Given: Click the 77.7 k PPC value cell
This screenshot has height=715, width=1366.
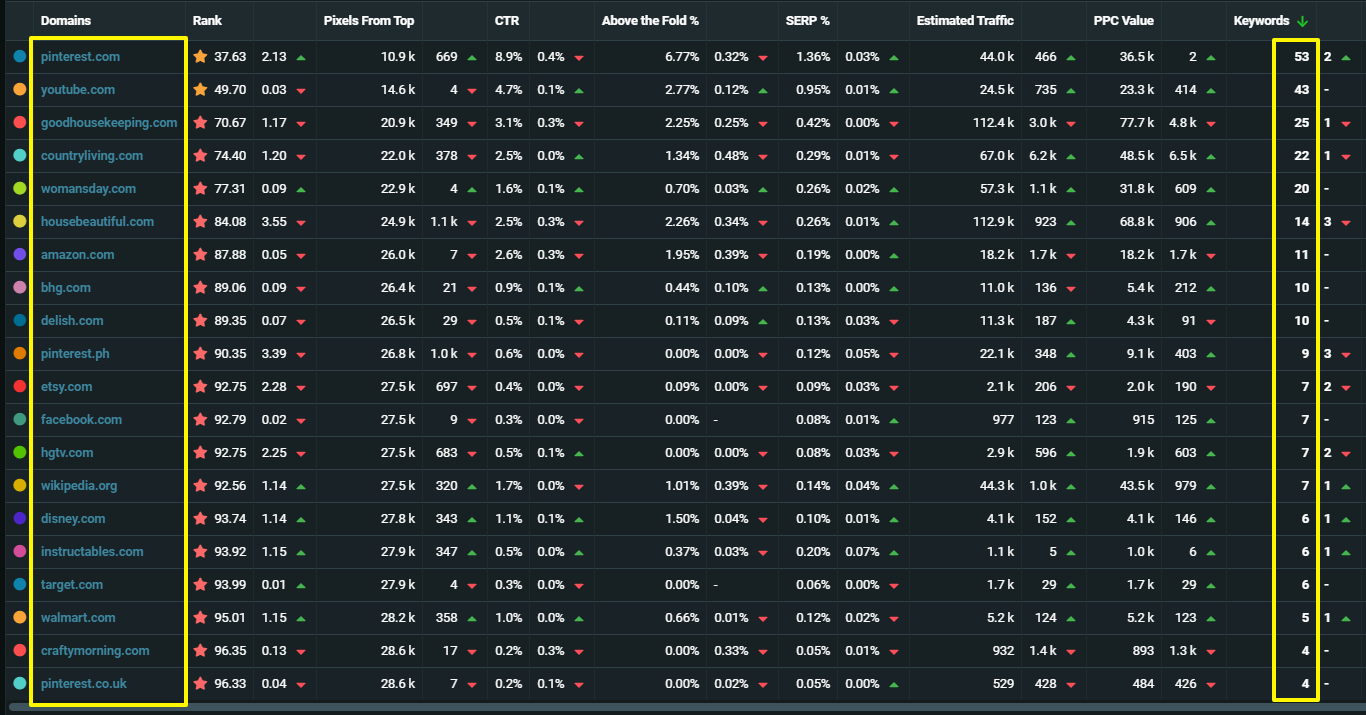Looking at the screenshot, I should pyautogui.click(x=1135, y=123).
